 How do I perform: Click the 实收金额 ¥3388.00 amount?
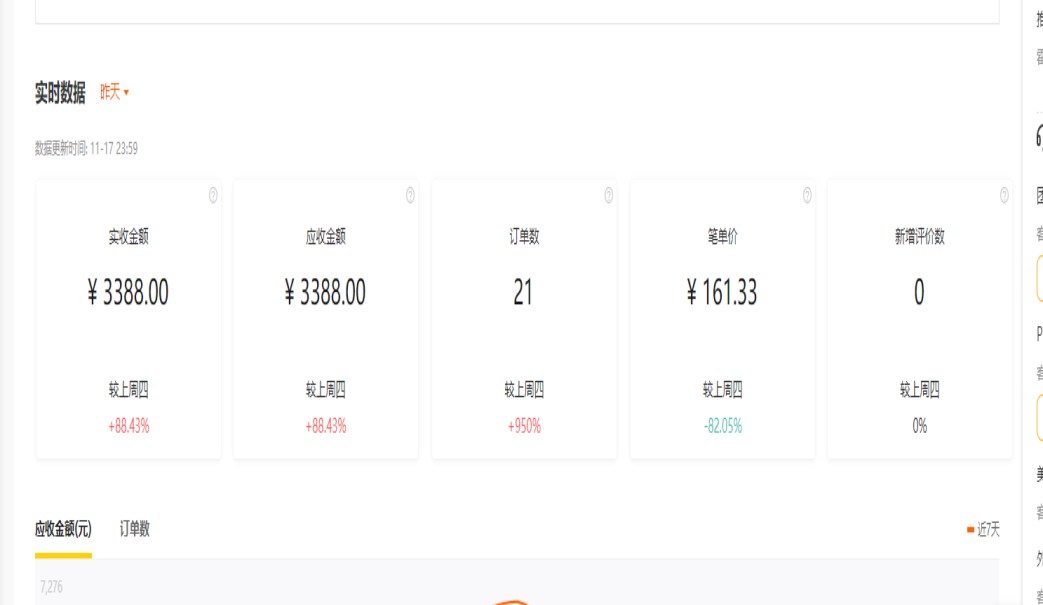(x=128, y=293)
